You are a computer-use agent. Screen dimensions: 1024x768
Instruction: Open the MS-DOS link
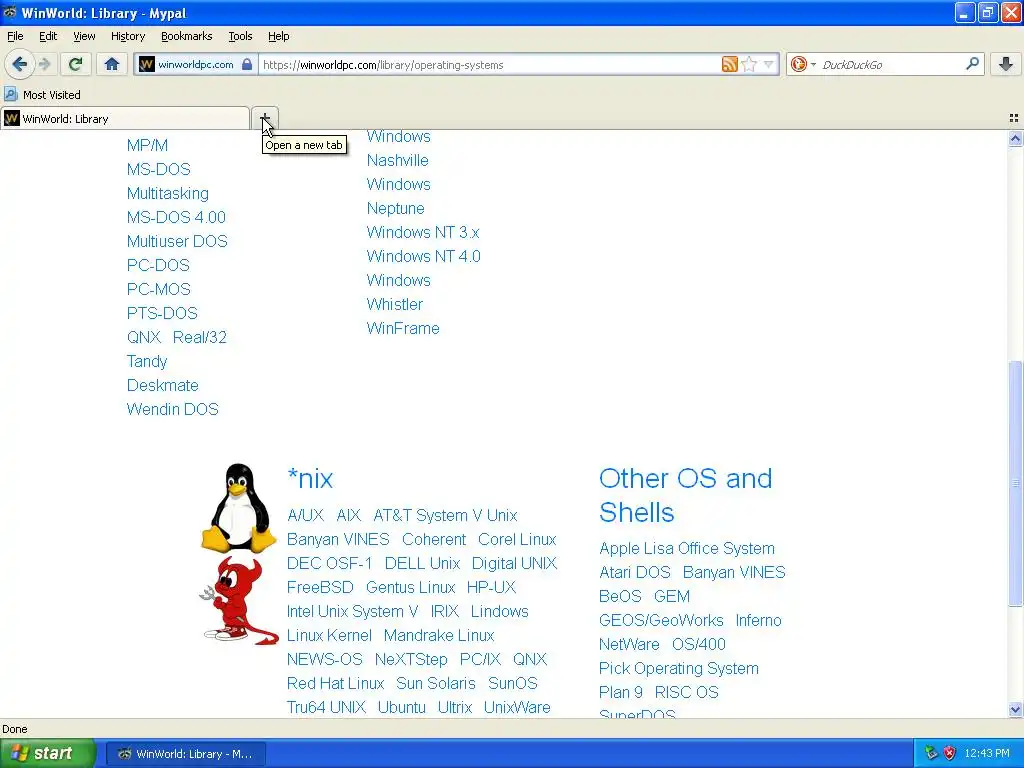[159, 169]
